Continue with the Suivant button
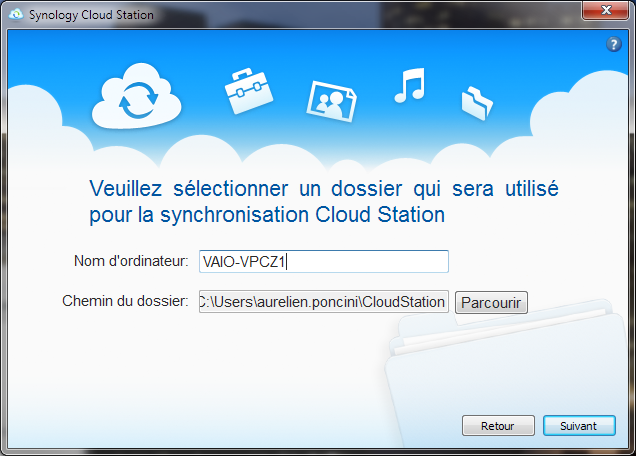The width and height of the screenshot is (636, 456). (x=579, y=426)
